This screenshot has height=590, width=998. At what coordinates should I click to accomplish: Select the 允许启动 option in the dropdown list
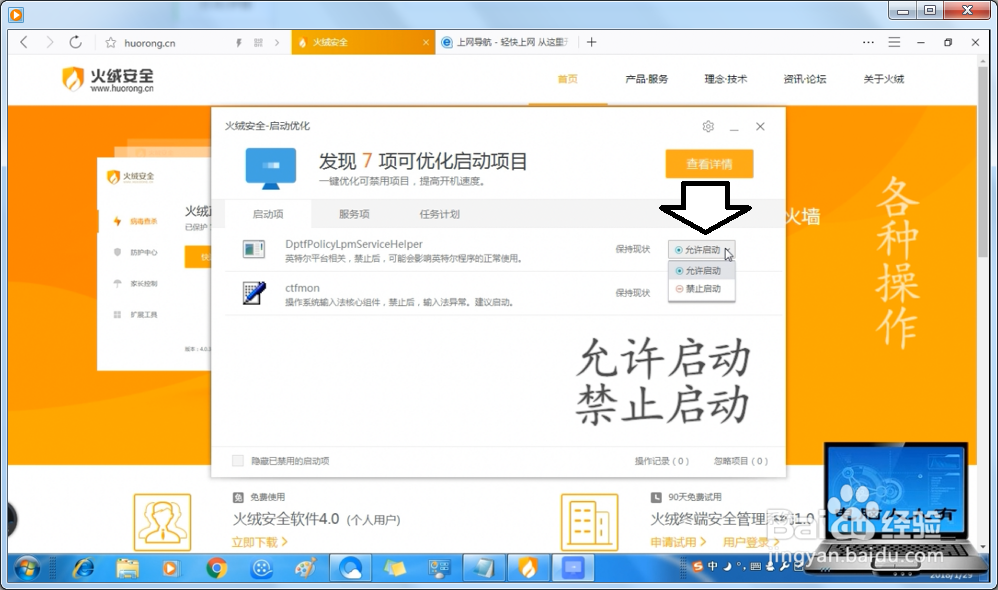tap(701, 270)
